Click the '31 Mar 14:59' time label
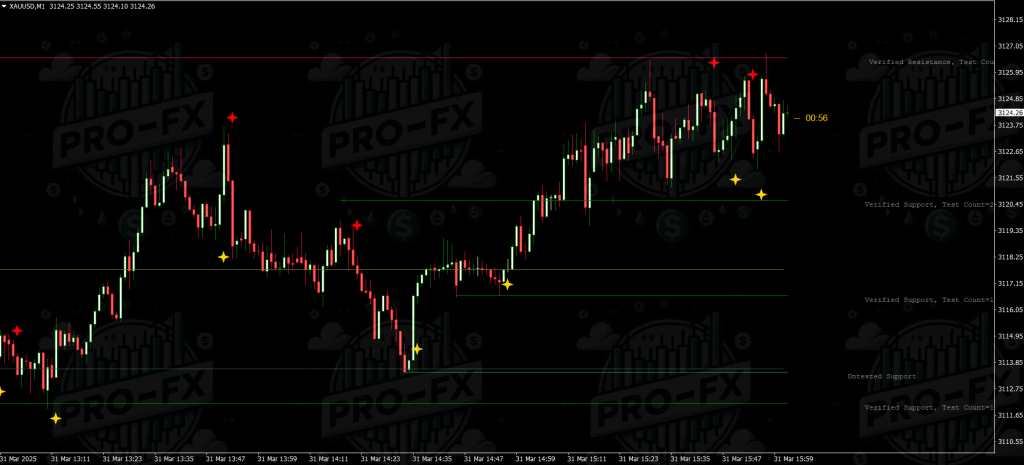1024x465 pixels. click(536, 459)
